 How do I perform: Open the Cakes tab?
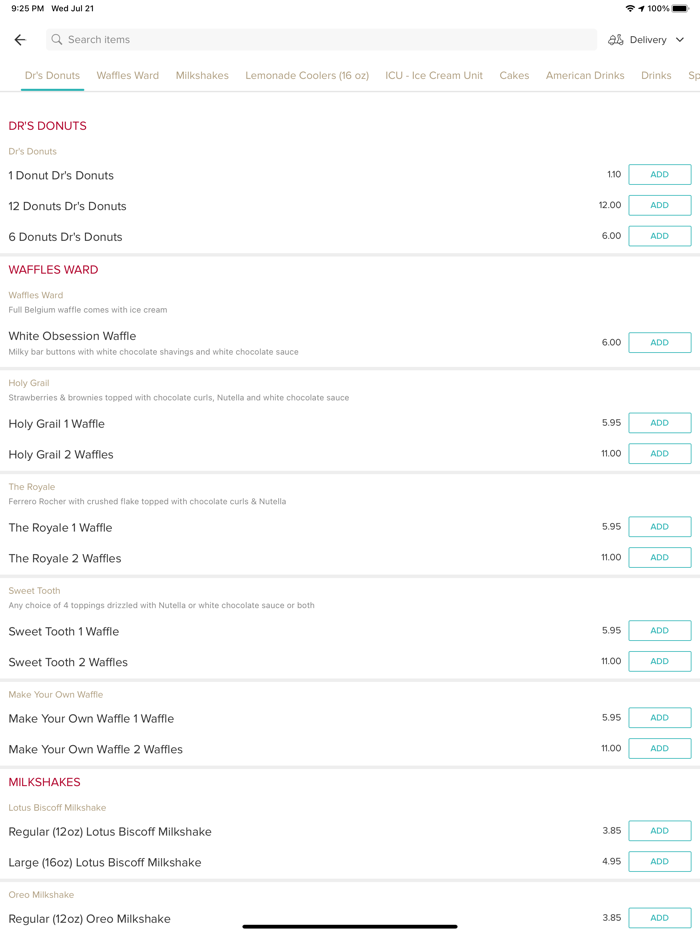click(514, 76)
